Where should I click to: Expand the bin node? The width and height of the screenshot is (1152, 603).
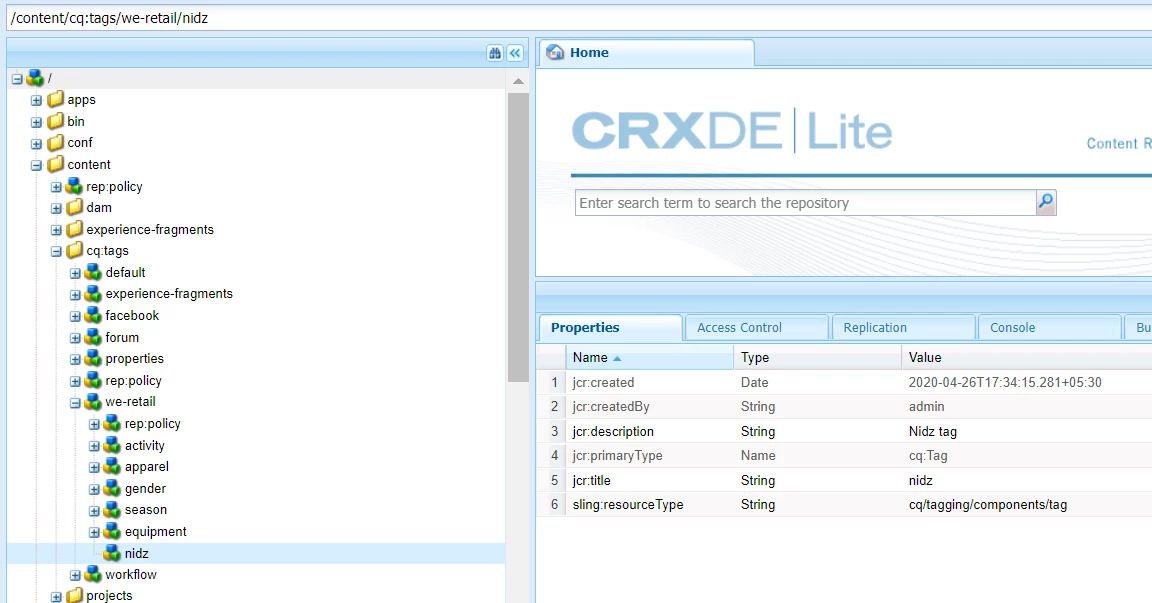pyautogui.click(x=36, y=122)
